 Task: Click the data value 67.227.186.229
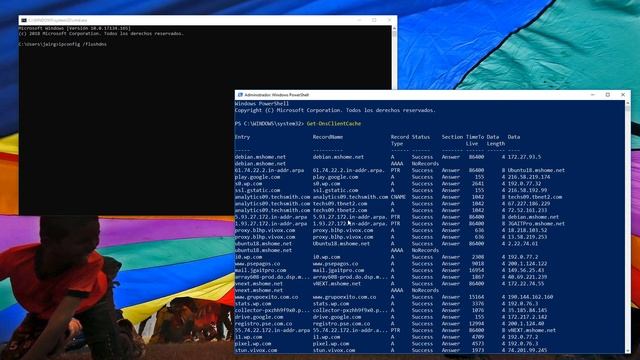(529, 204)
